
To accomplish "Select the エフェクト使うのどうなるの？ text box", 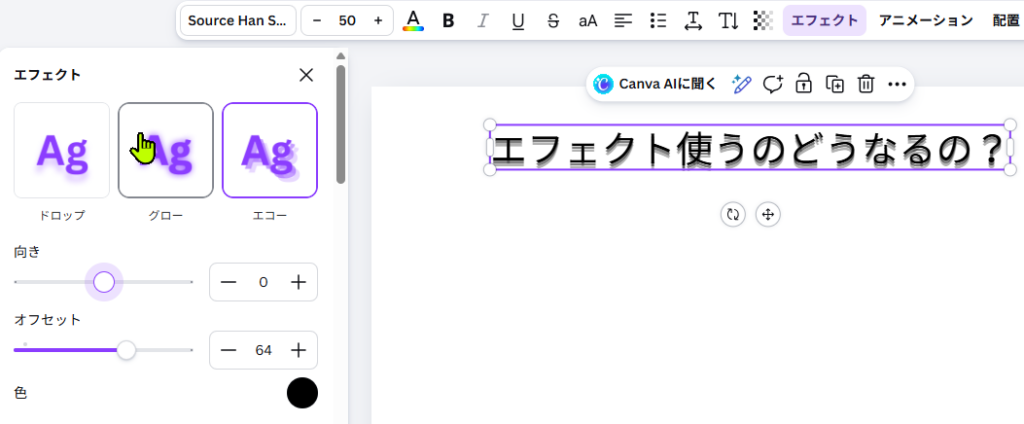I will 750,148.
